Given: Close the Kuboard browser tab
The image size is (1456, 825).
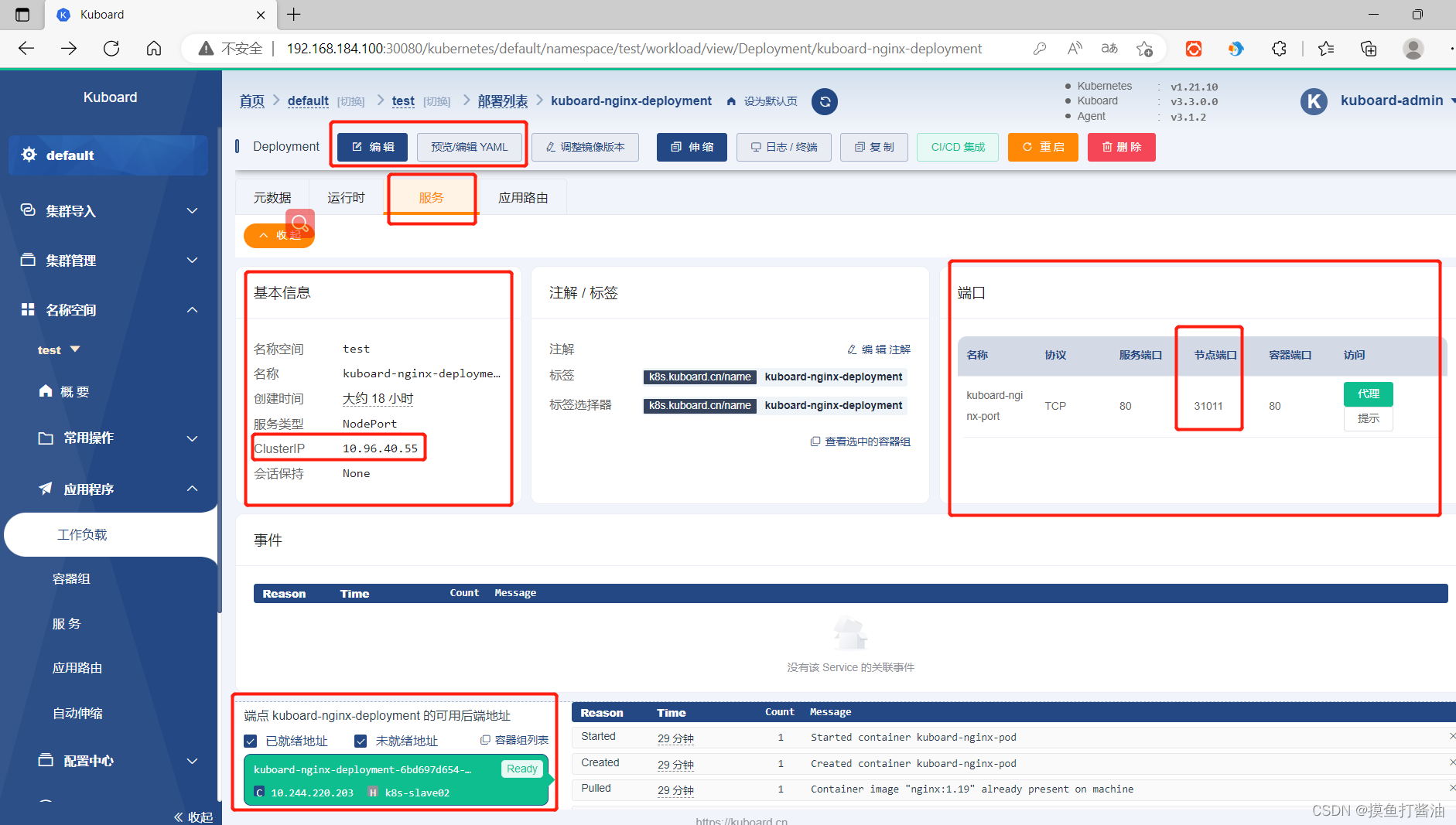Looking at the screenshot, I should coord(261,15).
